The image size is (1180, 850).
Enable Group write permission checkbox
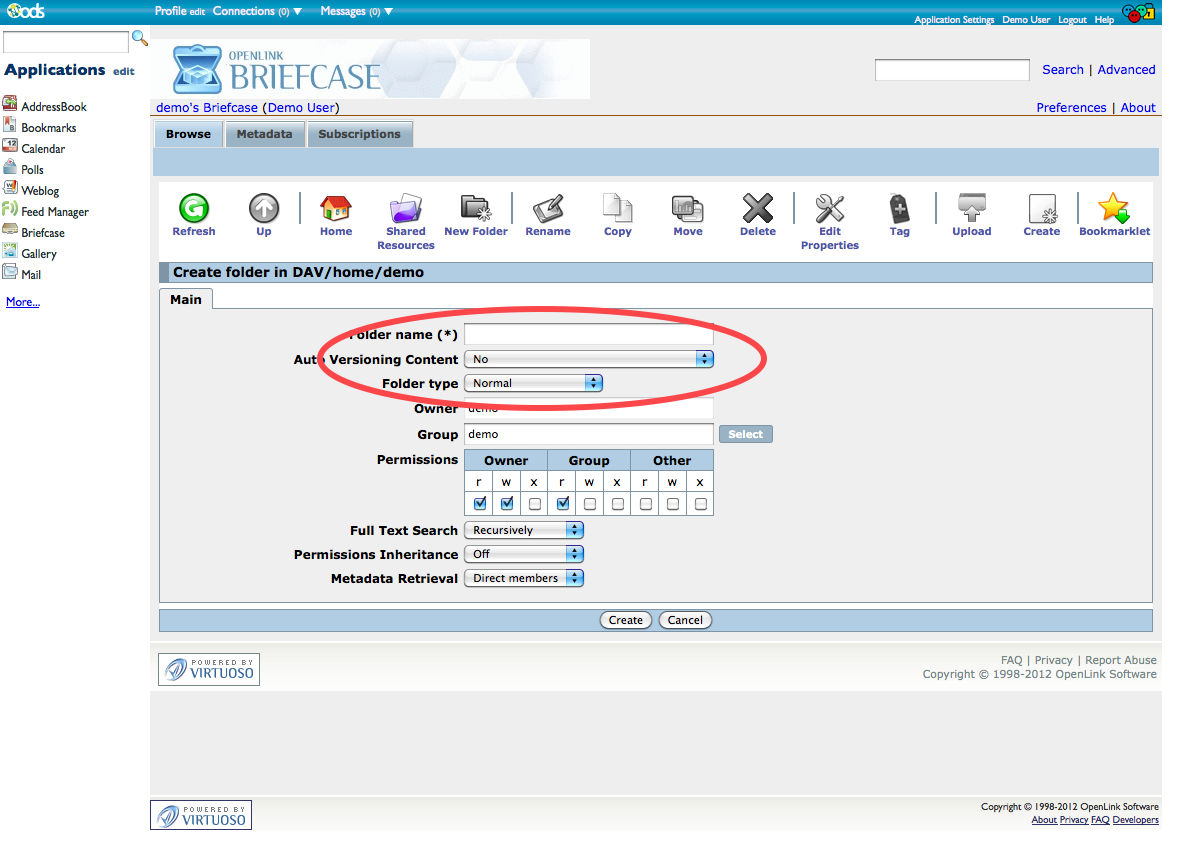(590, 503)
